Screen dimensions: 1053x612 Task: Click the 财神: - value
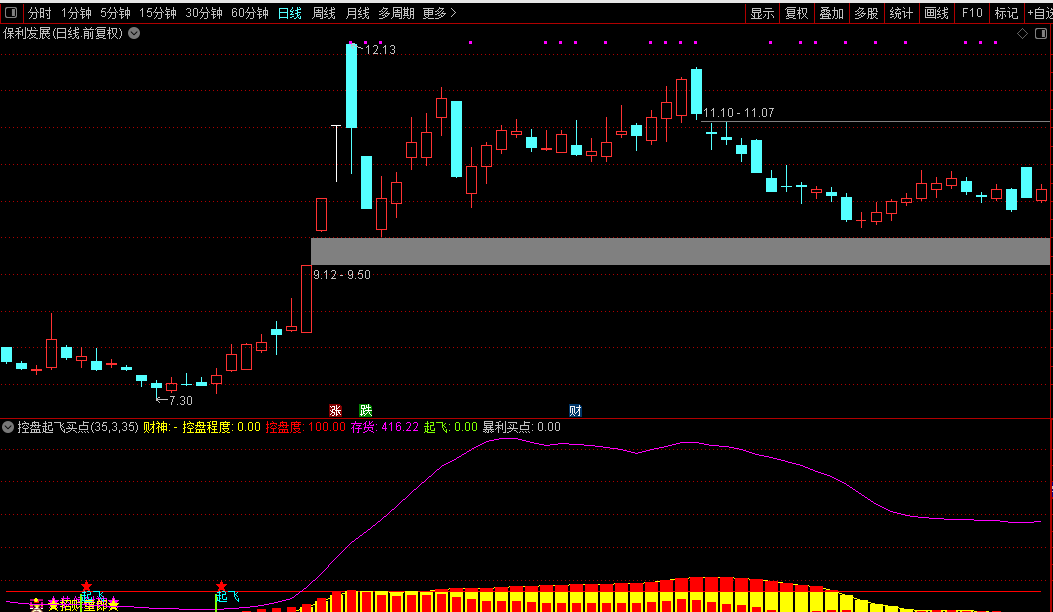160,427
